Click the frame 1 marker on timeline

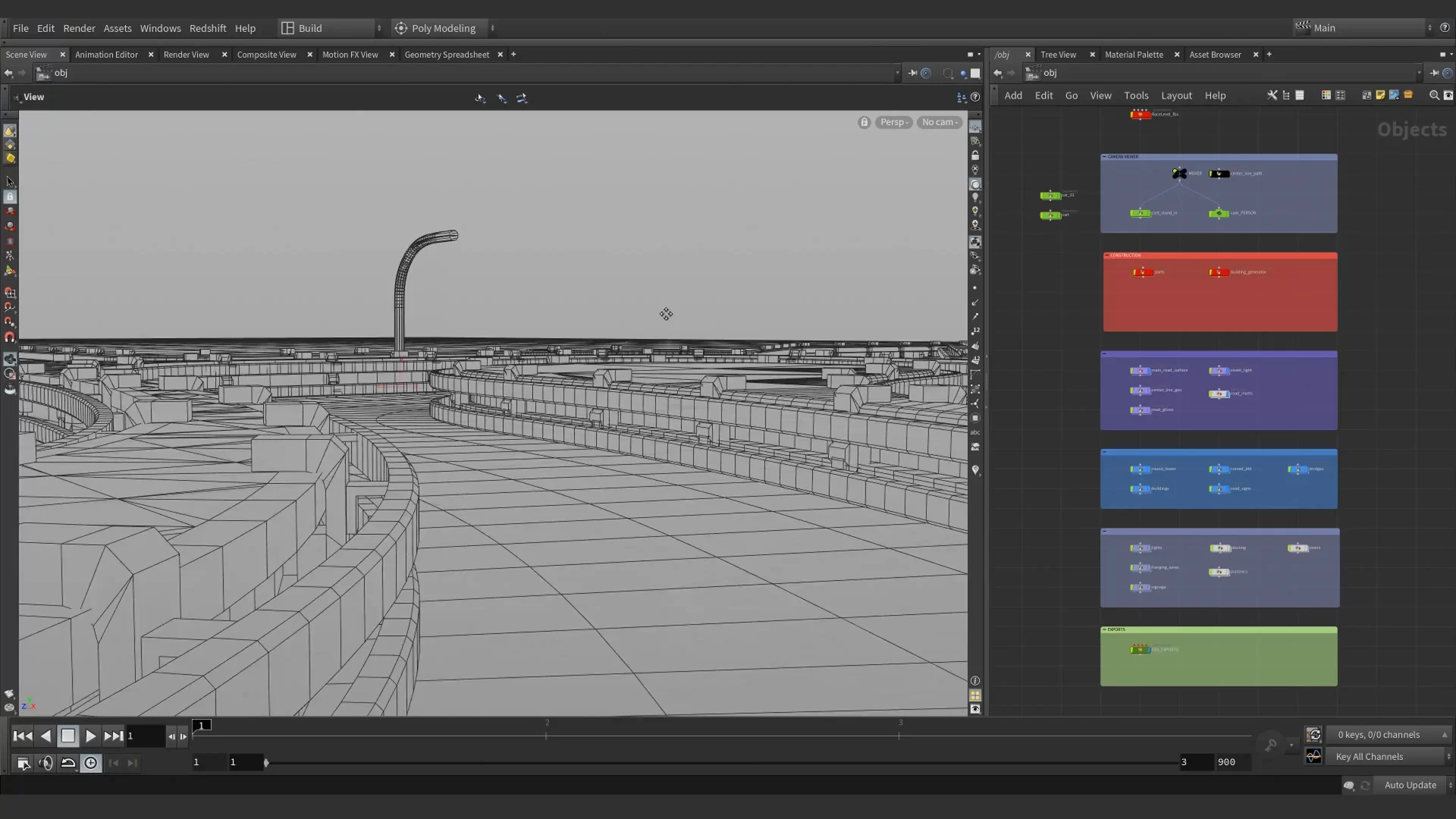click(x=202, y=726)
